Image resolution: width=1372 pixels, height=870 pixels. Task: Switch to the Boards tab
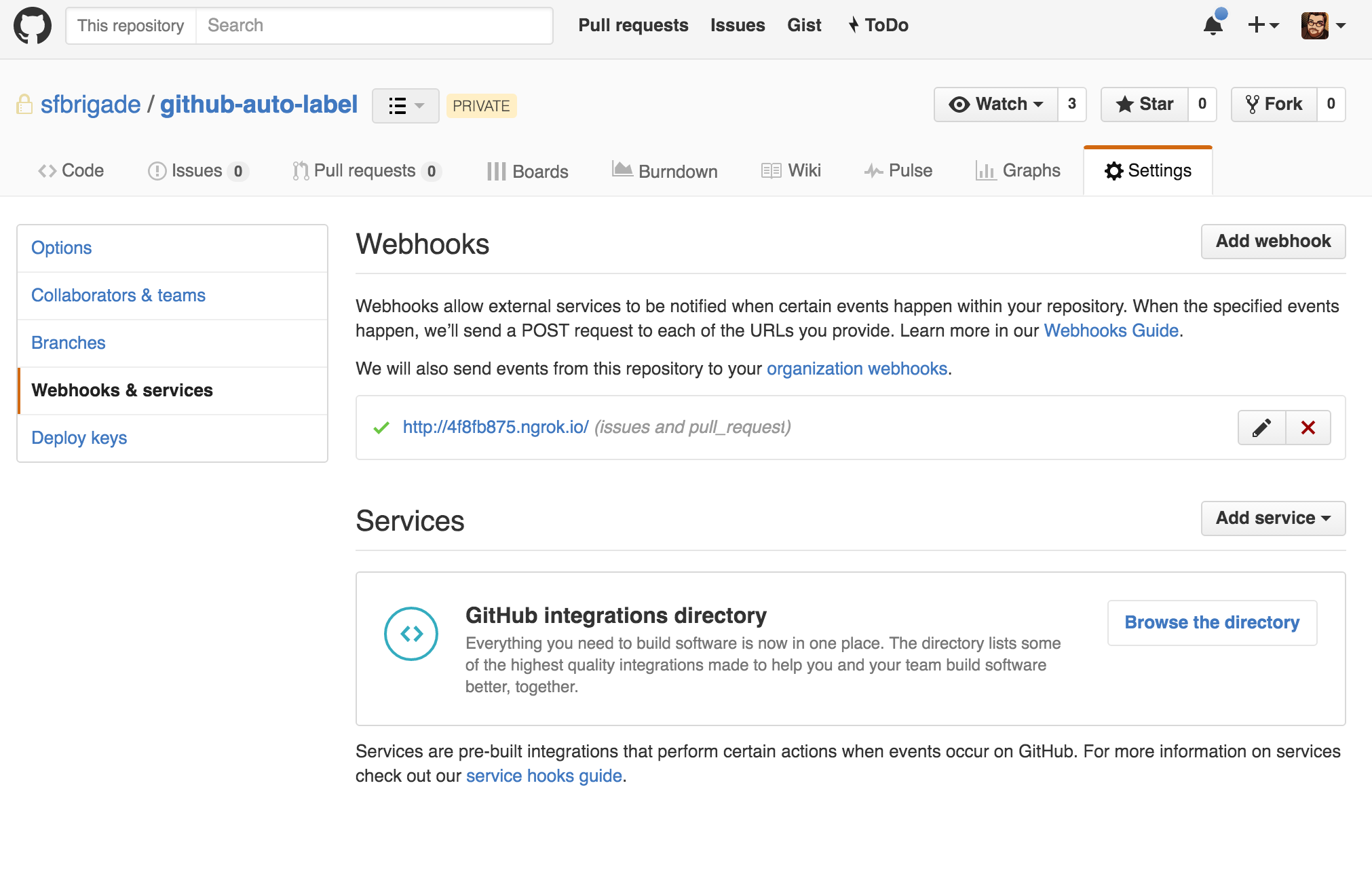527,171
